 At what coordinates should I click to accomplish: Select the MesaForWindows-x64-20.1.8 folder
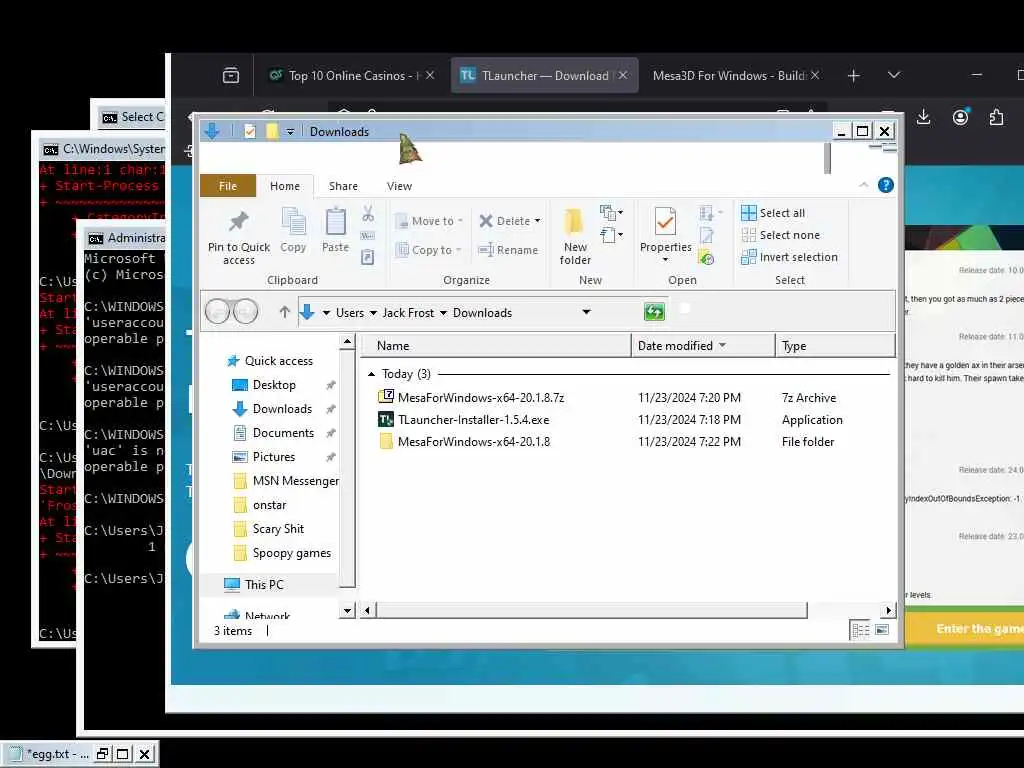pyautogui.click(x=473, y=442)
